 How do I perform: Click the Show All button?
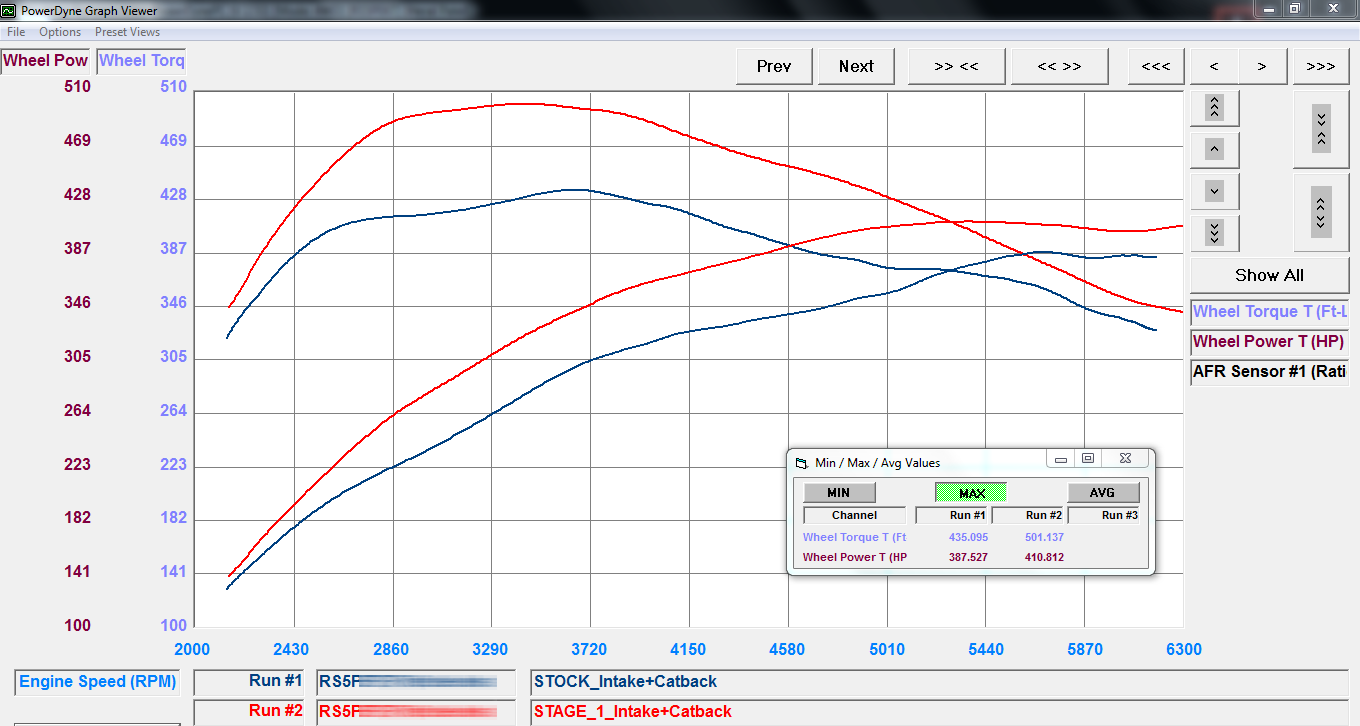tap(1269, 275)
